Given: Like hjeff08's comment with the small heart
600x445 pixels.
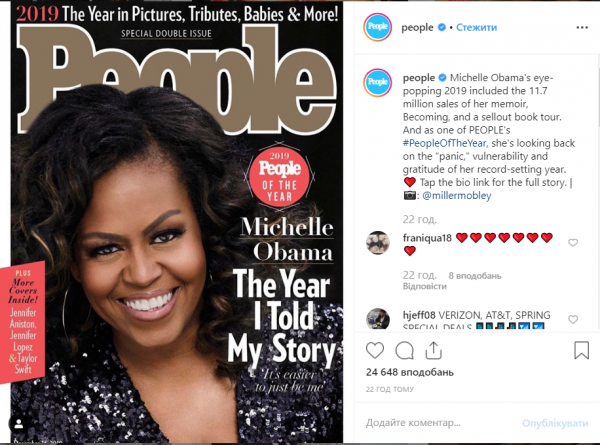Looking at the screenshot, I should tap(573, 319).
